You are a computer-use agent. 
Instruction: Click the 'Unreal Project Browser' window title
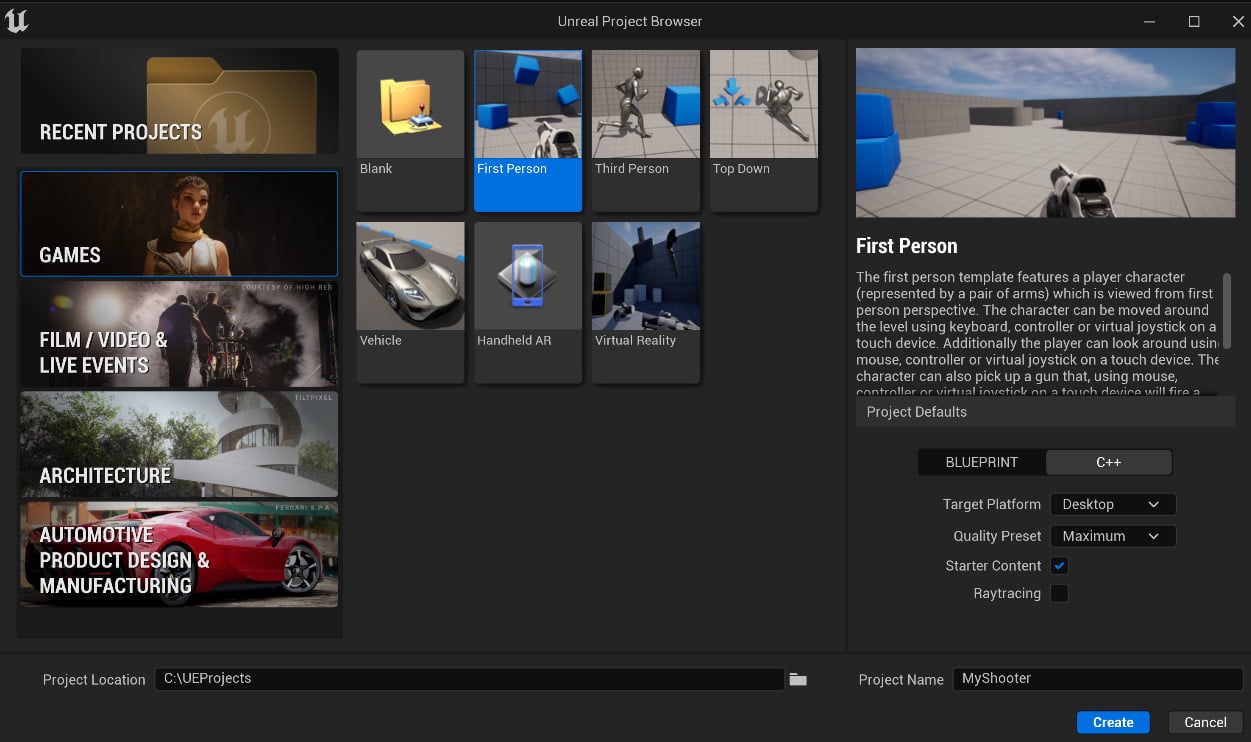tap(630, 21)
